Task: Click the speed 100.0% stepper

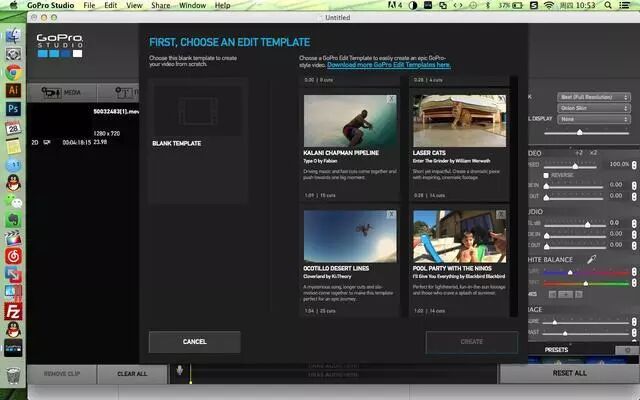Action: (x=634, y=164)
